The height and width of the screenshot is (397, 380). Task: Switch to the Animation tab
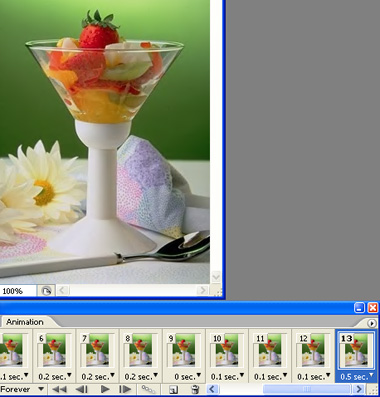pyautogui.click(x=25, y=322)
